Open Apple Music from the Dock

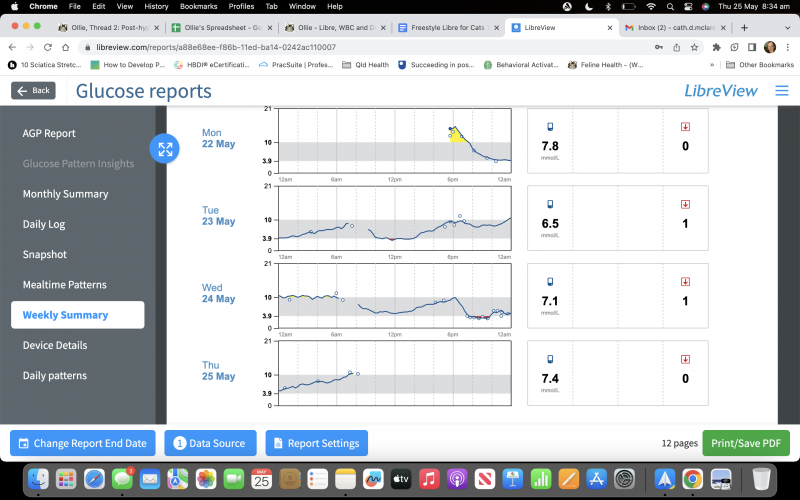click(429, 479)
